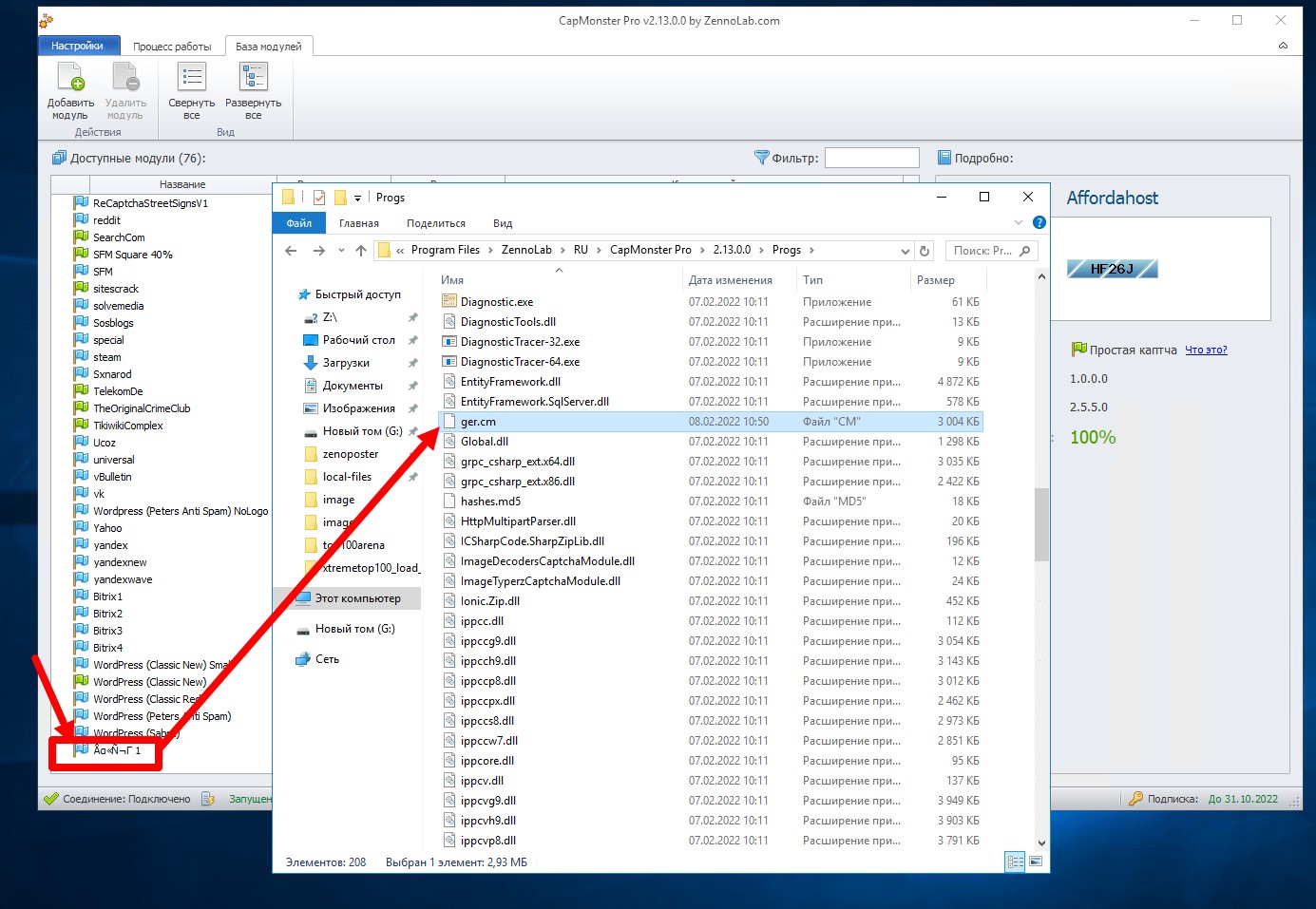1316x909 pixels.
Task: Go up one folder level
Action: [361, 251]
